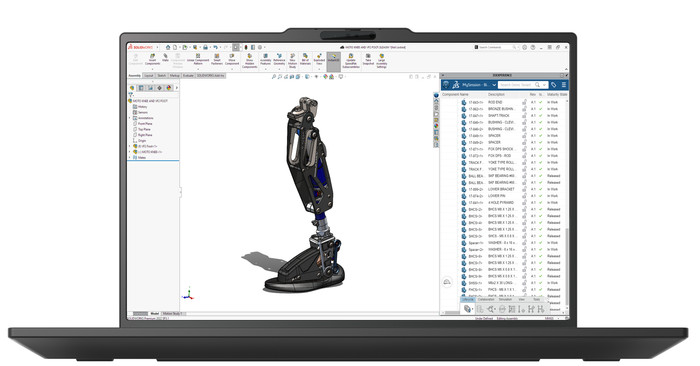Click Take Snapshot
700x366 pixels.
(x=368, y=60)
